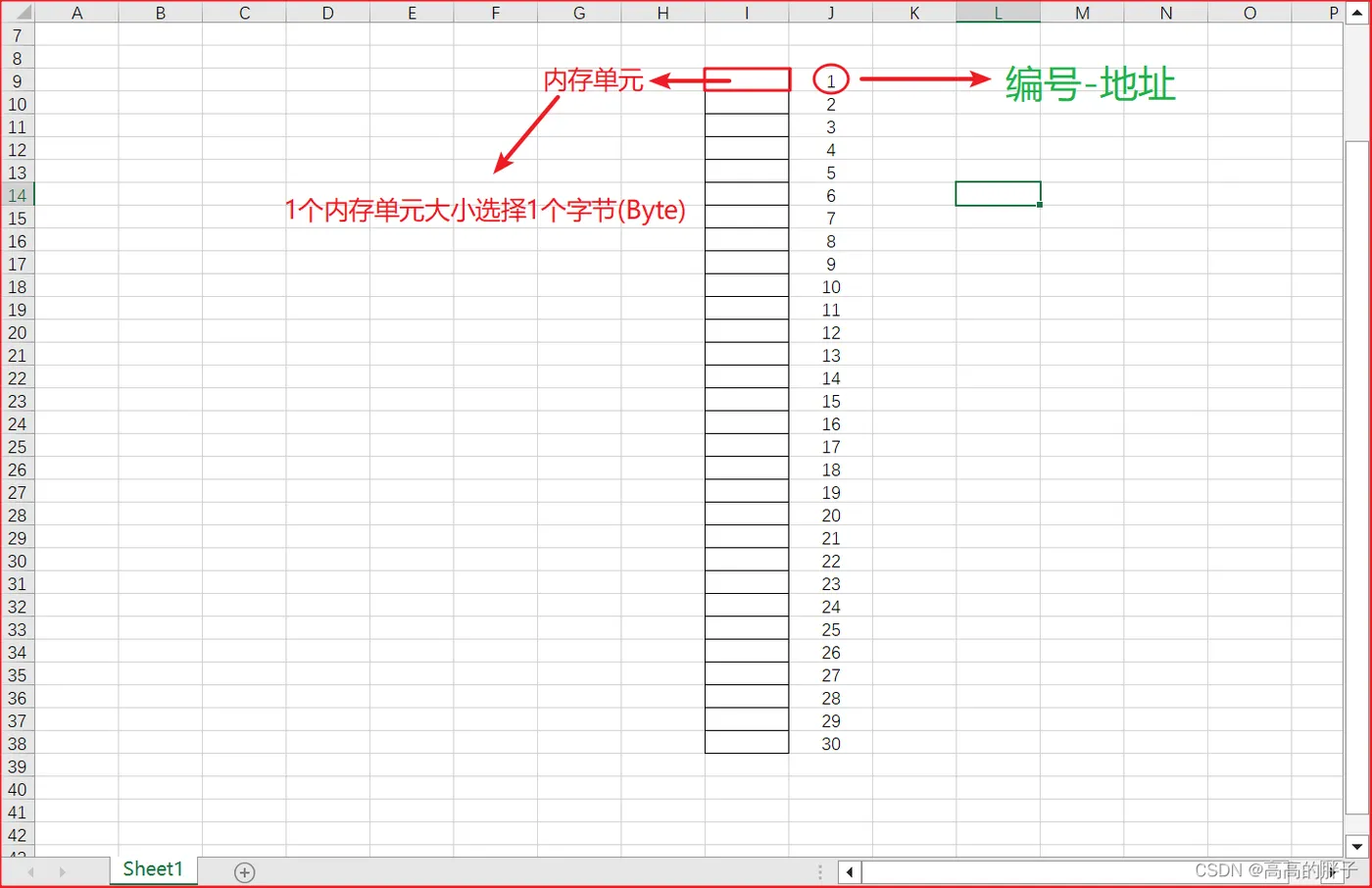Select row 38 header
Image resolution: width=1372 pixels, height=888 pixels.
tap(18, 744)
